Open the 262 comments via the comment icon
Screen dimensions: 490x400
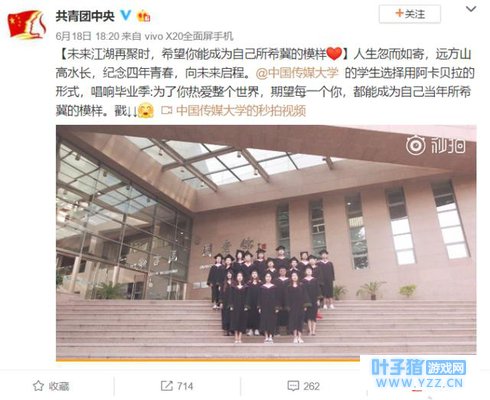point(303,386)
